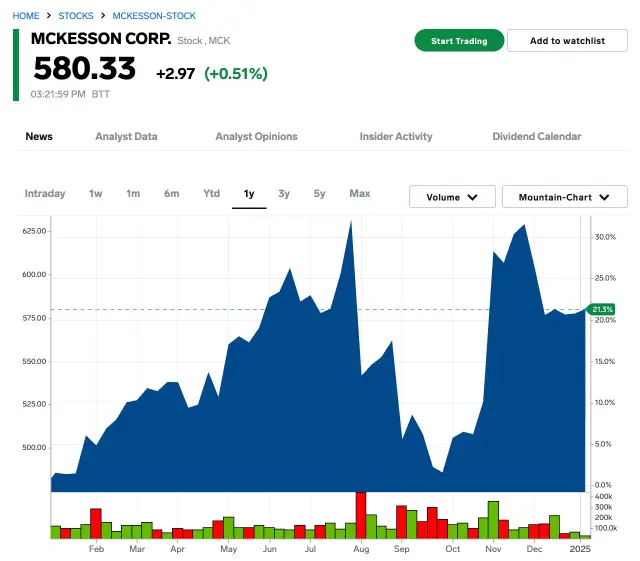The width and height of the screenshot is (640, 561).
Task: Open the Analyst Data tab
Action: click(x=126, y=136)
